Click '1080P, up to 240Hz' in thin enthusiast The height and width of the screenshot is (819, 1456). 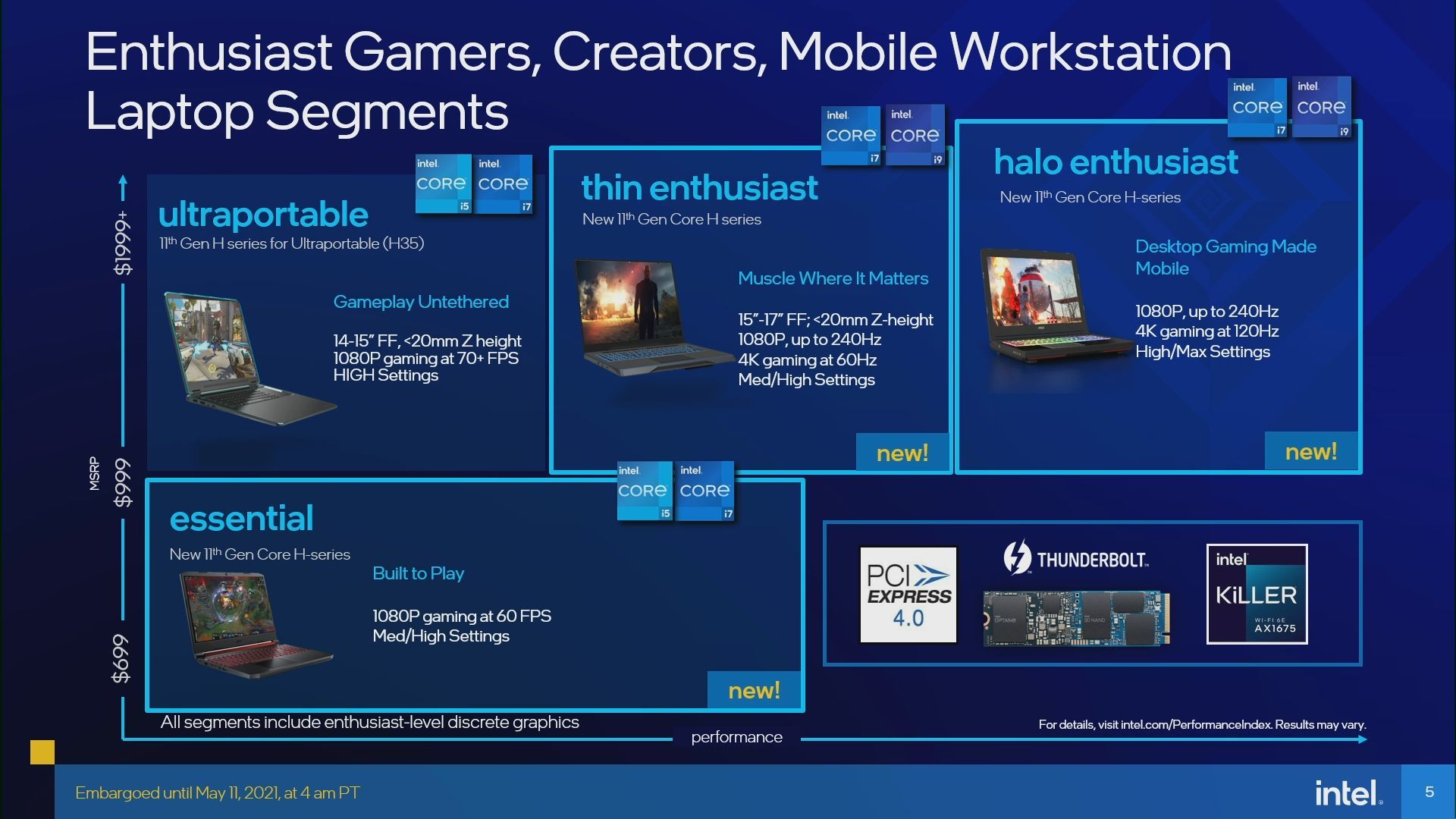coord(809,340)
